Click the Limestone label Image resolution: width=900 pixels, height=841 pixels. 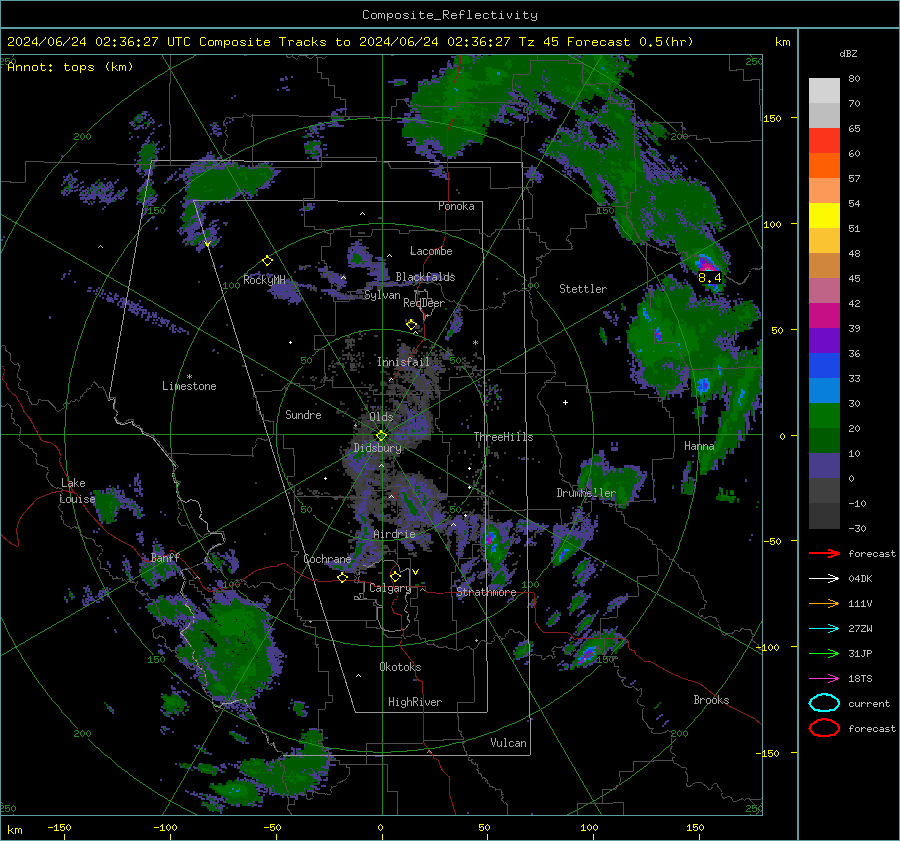(x=189, y=386)
